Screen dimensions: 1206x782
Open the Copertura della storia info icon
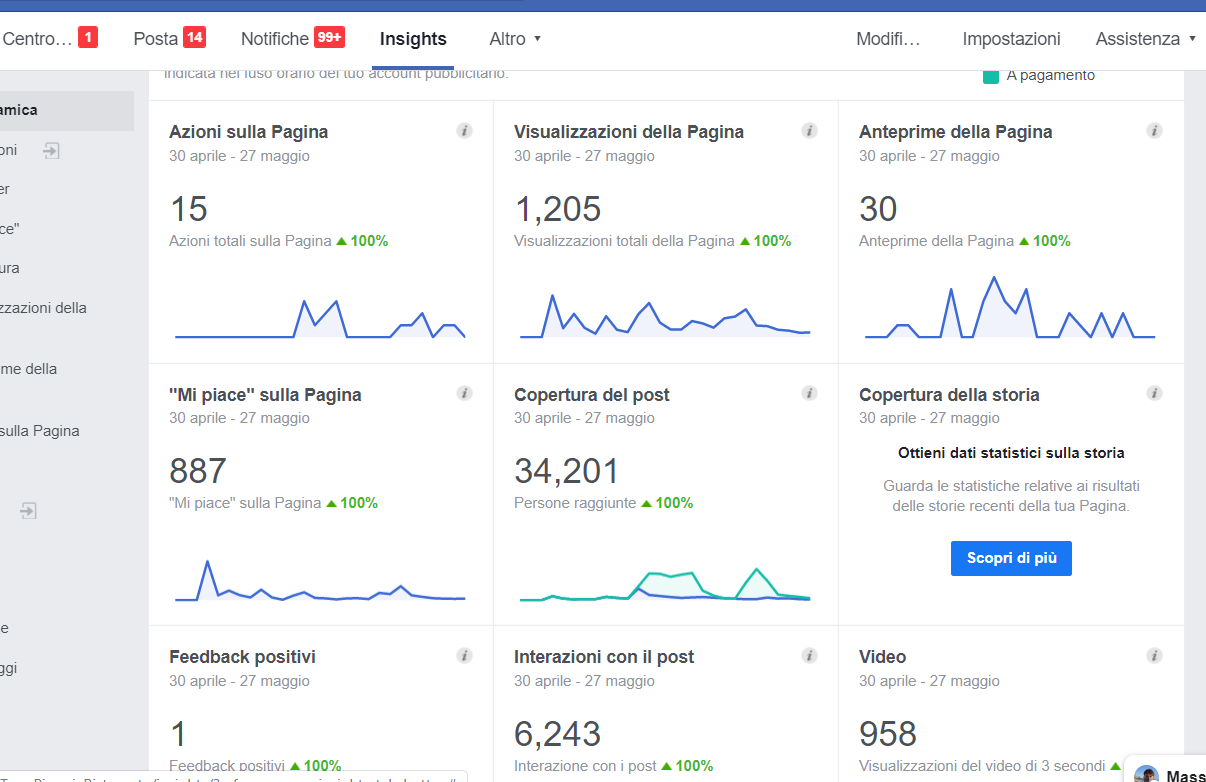1154,394
